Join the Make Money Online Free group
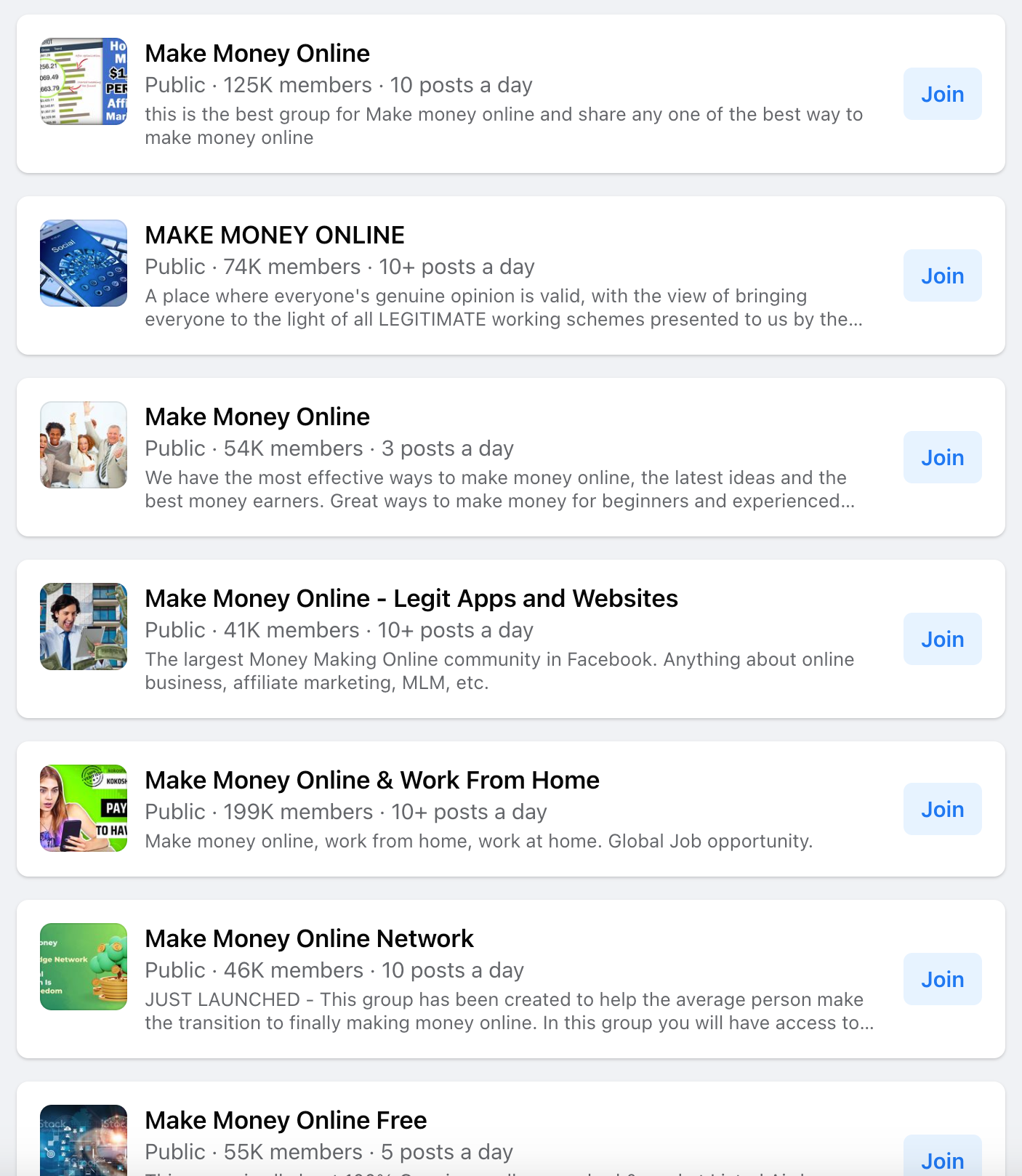 [x=943, y=1156]
